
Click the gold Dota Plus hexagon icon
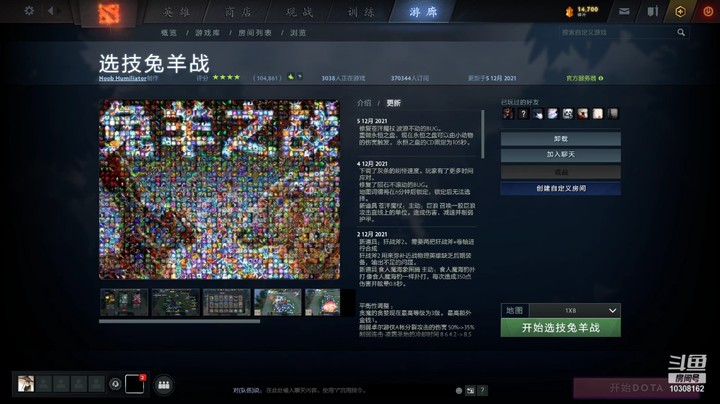click(x=681, y=11)
